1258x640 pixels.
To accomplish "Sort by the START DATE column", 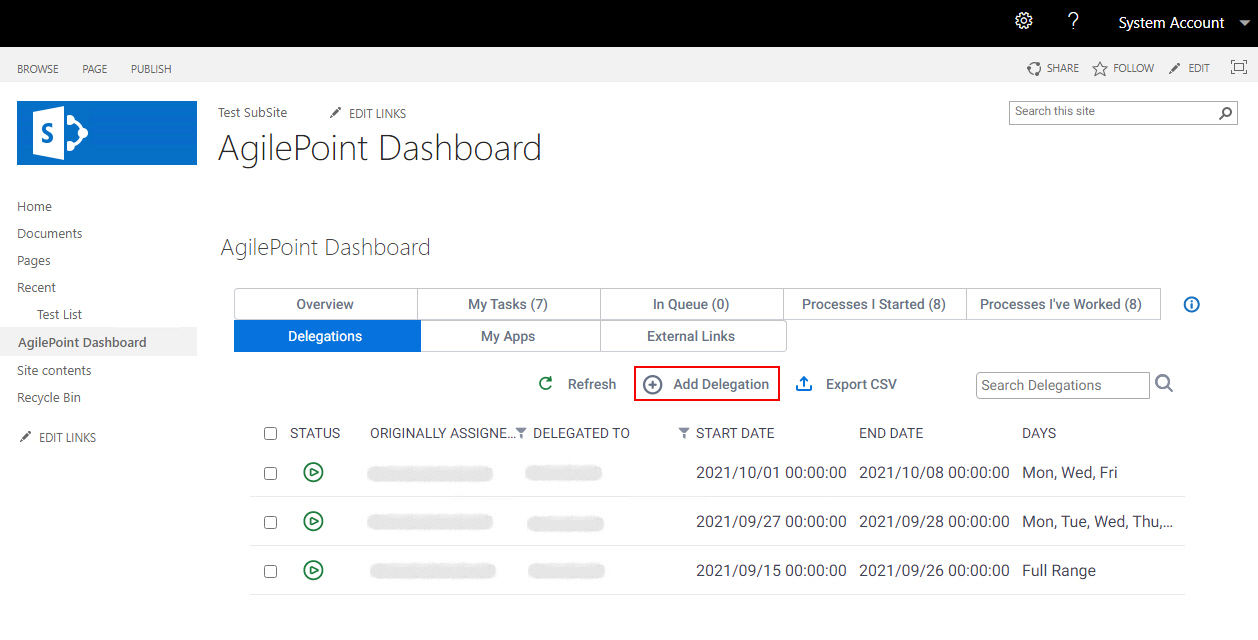I will (x=735, y=433).
